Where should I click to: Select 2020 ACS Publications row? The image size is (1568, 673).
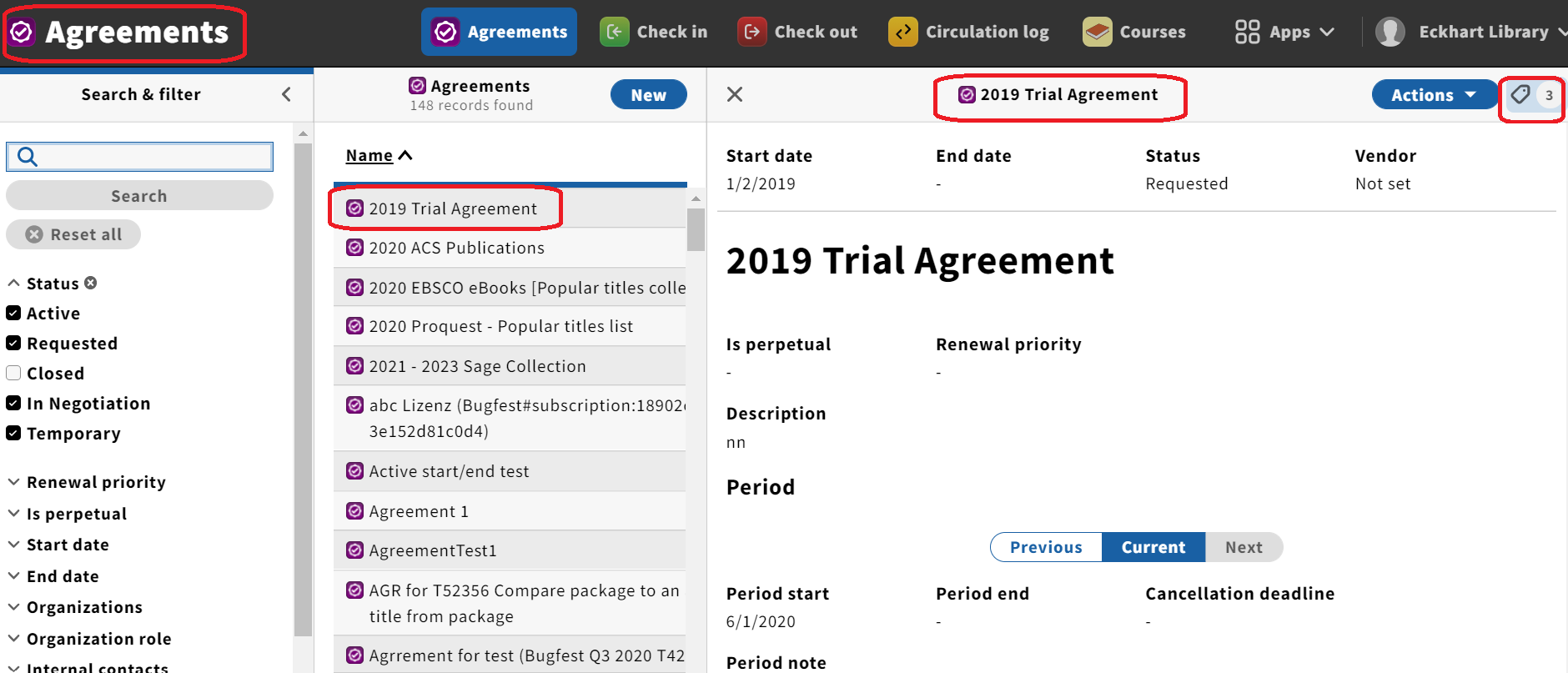click(x=510, y=248)
